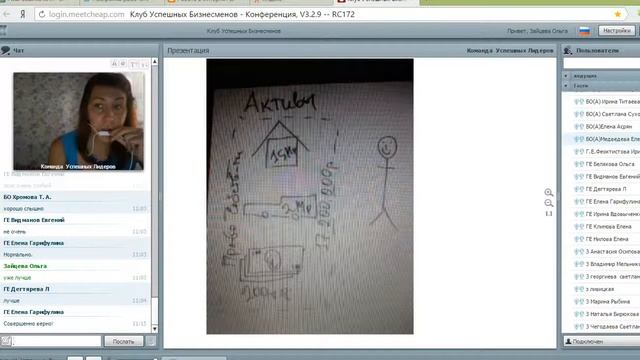640x360 pixels.
Task: Select user З Чегодаева Светлана
Action: (x=613, y=327)
